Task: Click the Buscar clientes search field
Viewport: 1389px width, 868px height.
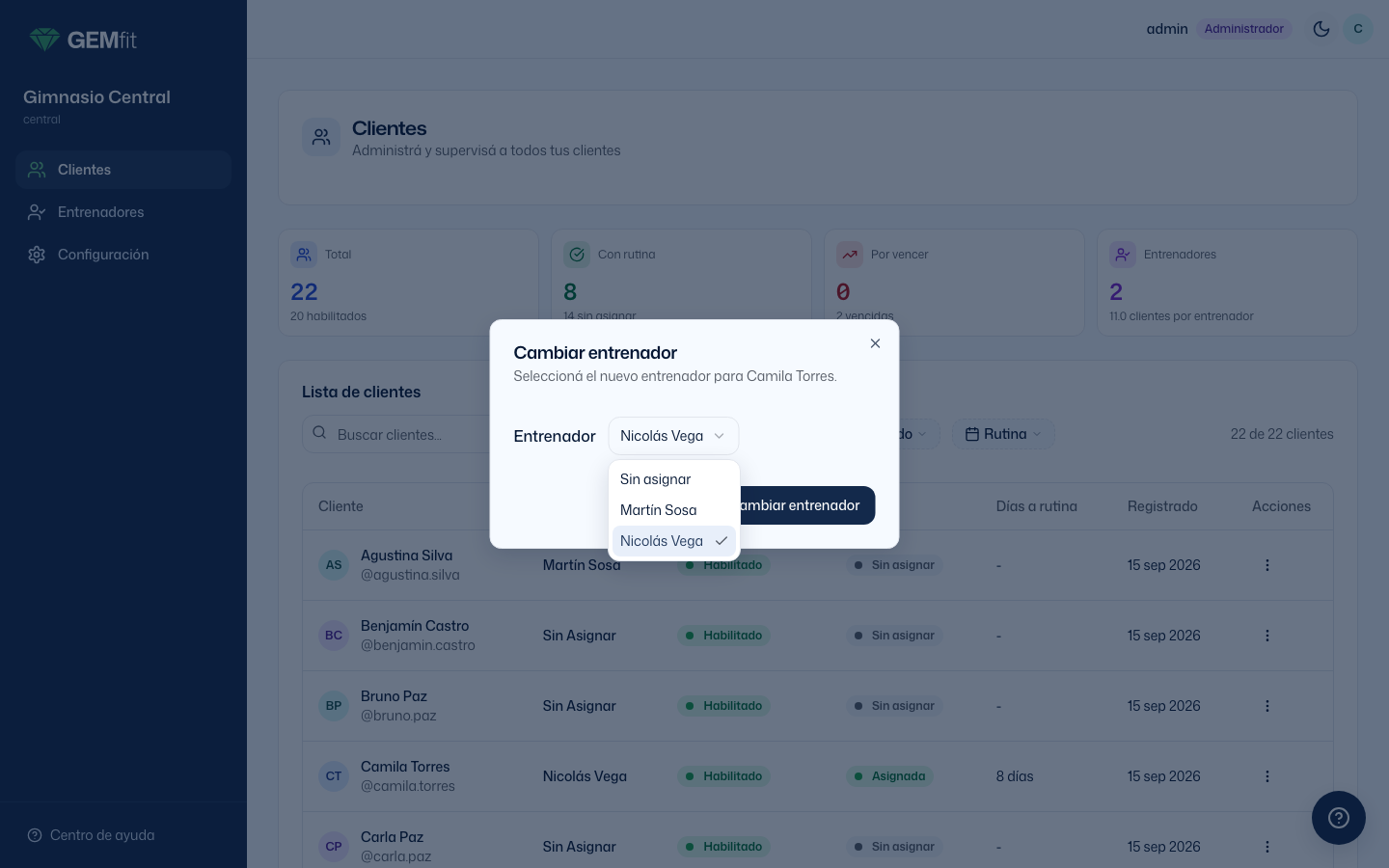Action: point(396,435)
